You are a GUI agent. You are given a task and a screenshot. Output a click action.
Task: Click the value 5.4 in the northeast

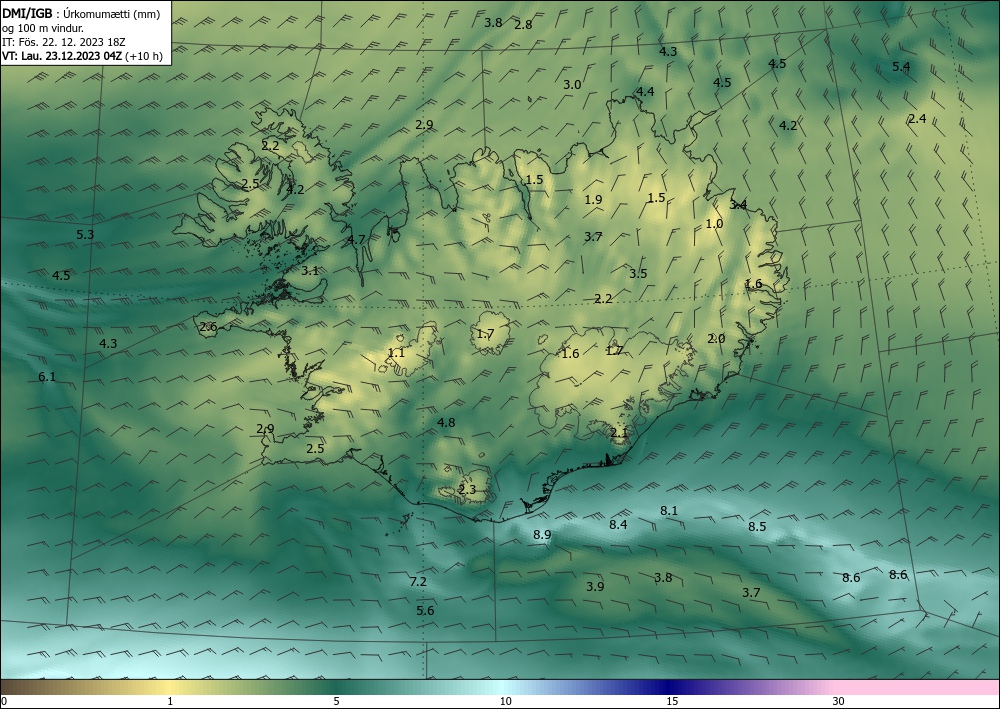pos(901,67)
